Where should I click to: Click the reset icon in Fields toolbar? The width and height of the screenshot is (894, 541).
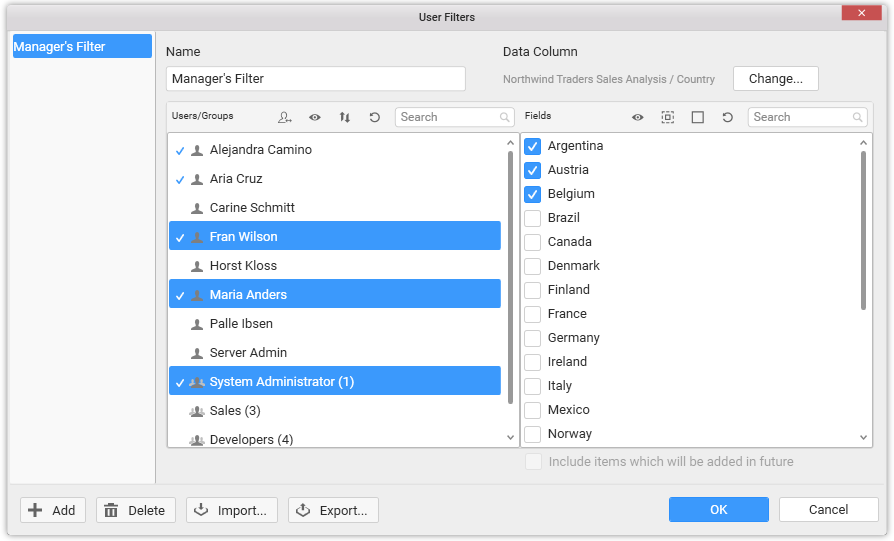click(x=728, y=117)
